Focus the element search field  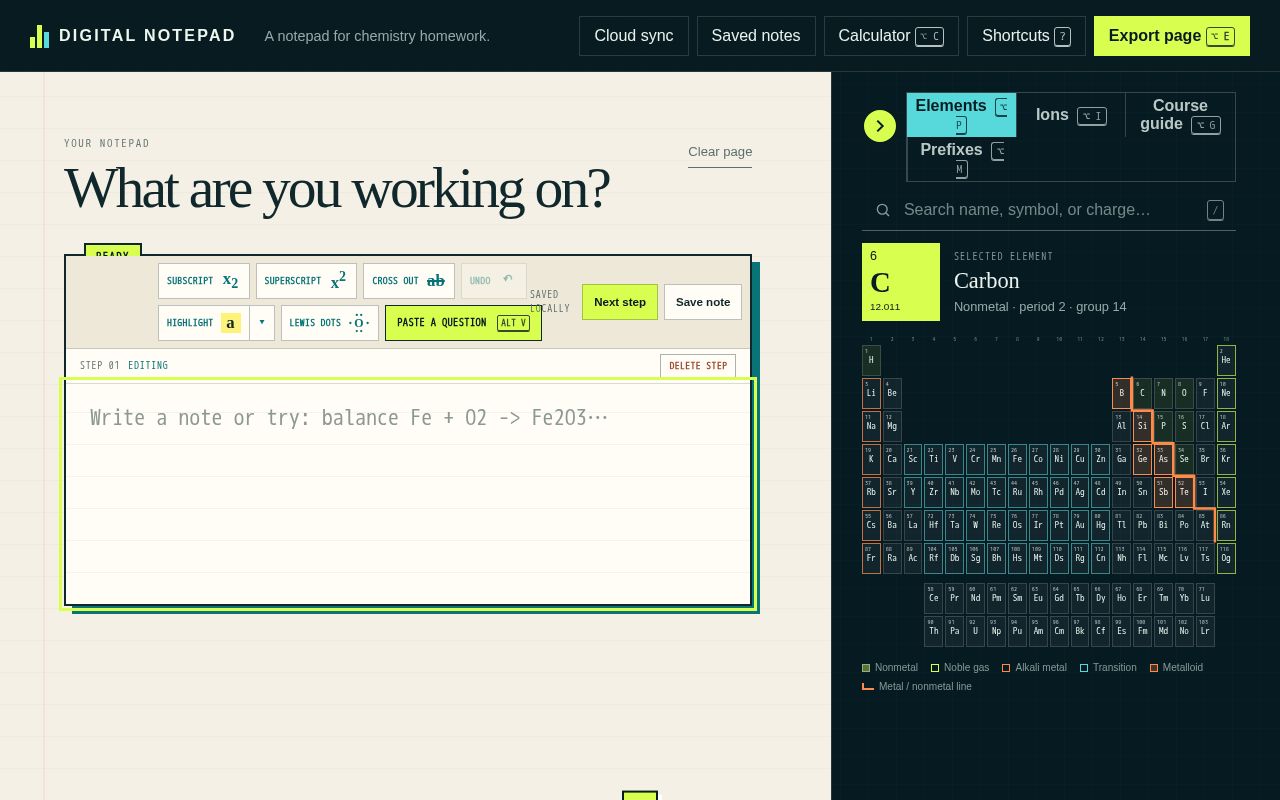(x=1049, y=210)
